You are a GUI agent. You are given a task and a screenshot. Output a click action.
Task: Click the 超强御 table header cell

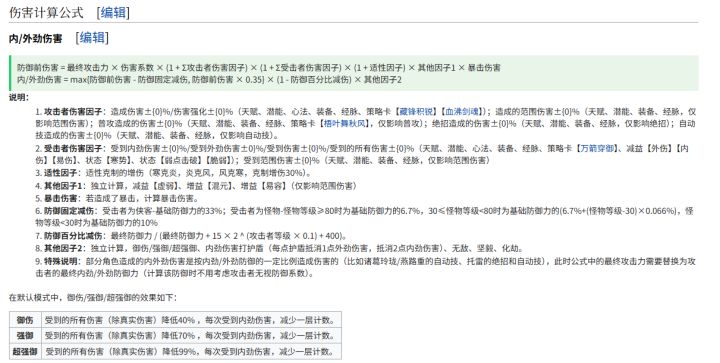[25, 352]
